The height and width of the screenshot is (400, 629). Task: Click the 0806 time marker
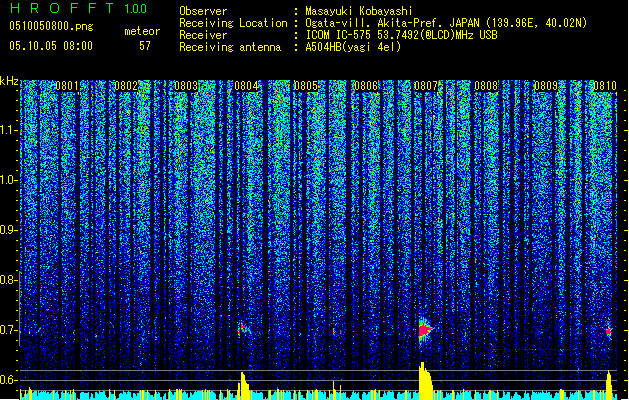(x=366, y=86)
